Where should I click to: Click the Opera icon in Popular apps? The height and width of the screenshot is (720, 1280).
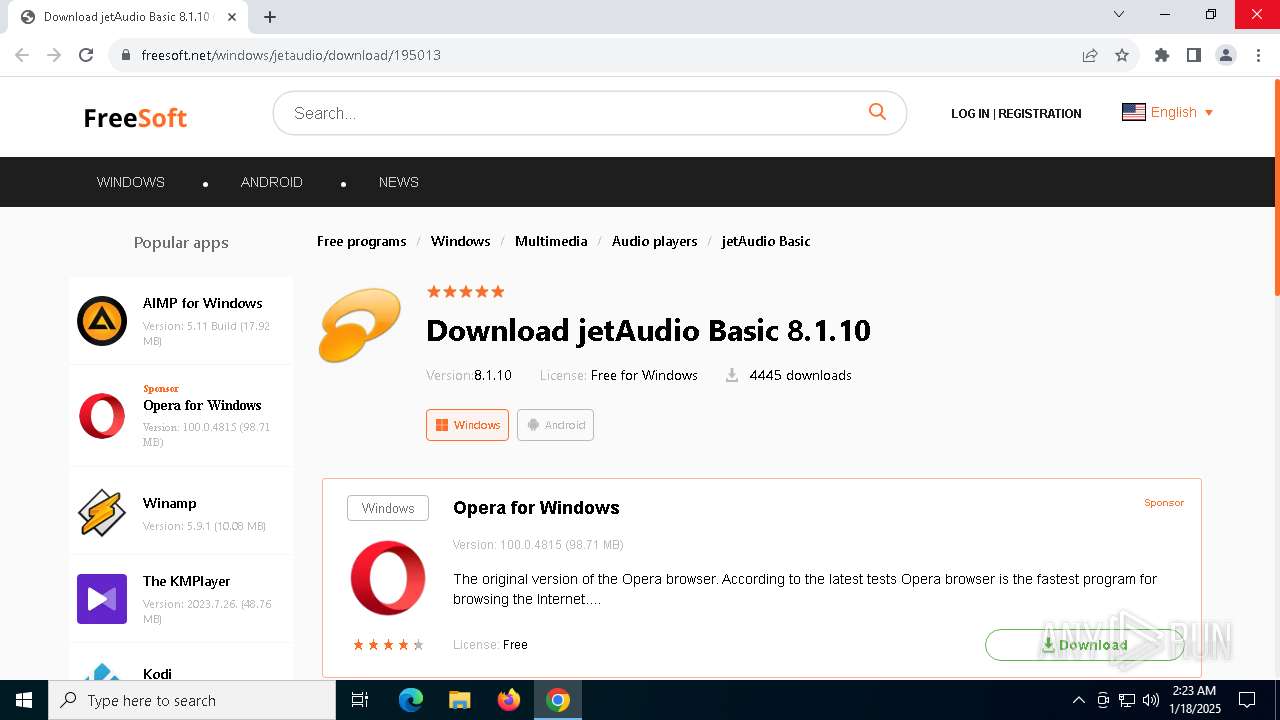coord(102,416)
